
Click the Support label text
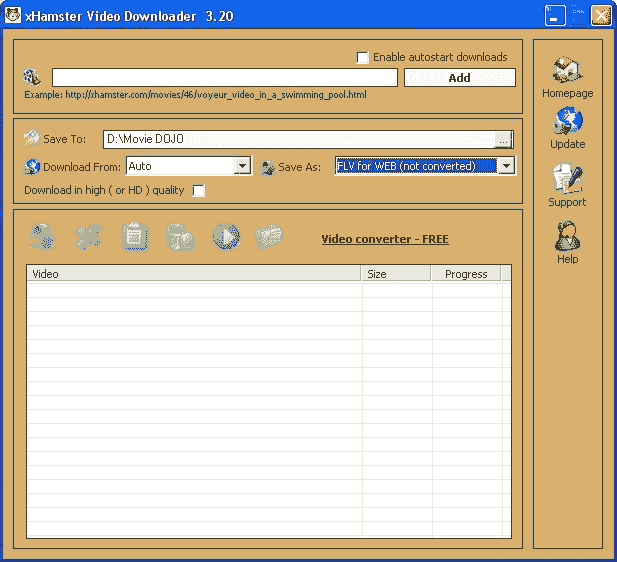(x=567, y=202)
